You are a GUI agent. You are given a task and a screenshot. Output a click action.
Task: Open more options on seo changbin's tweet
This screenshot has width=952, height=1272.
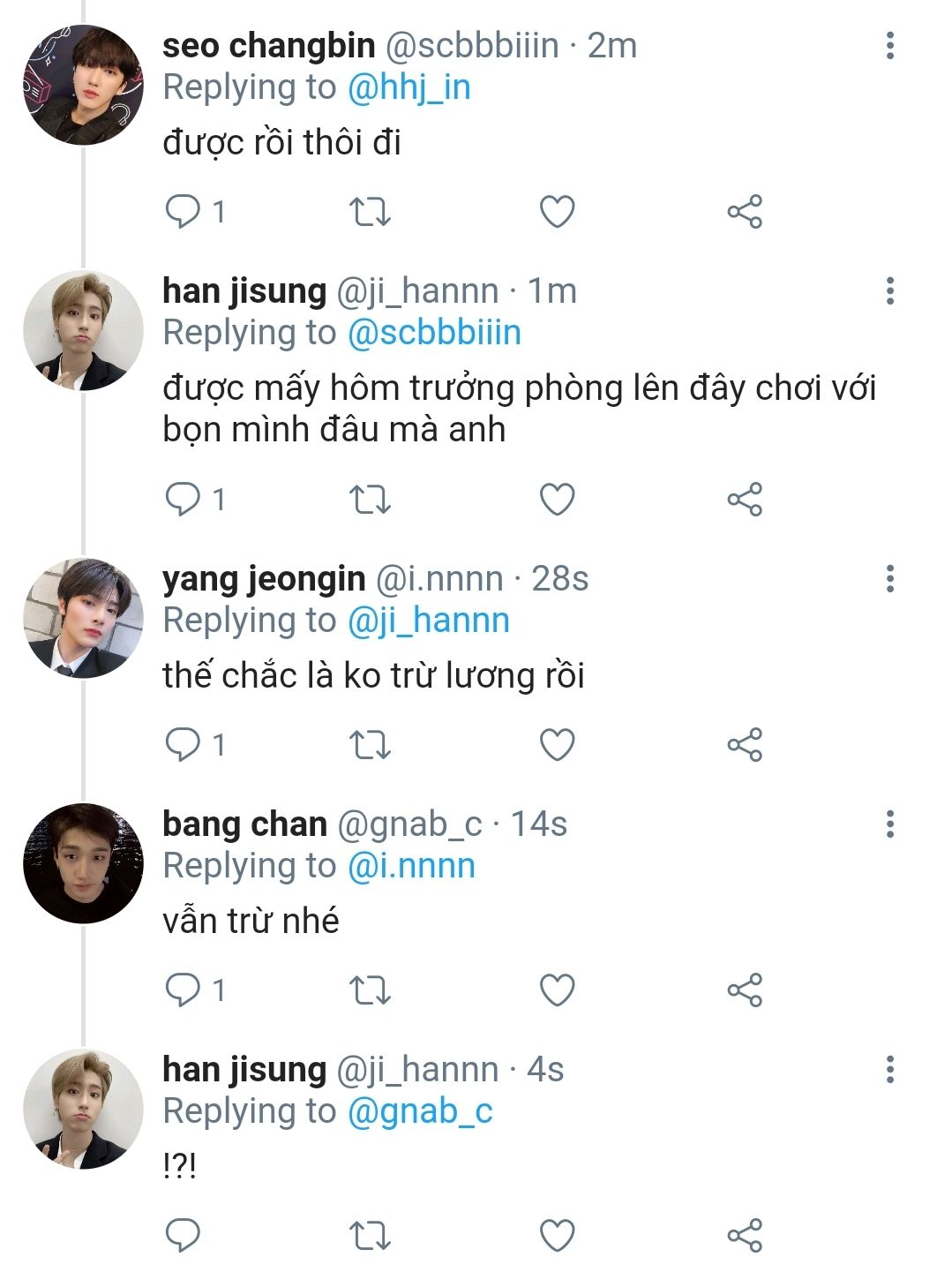pos(889,46)
